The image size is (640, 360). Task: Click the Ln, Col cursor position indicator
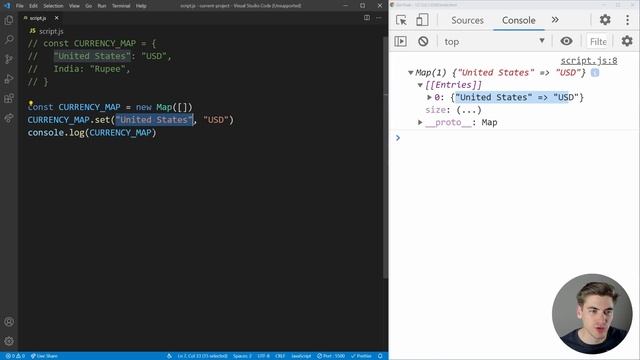[202, 356]
